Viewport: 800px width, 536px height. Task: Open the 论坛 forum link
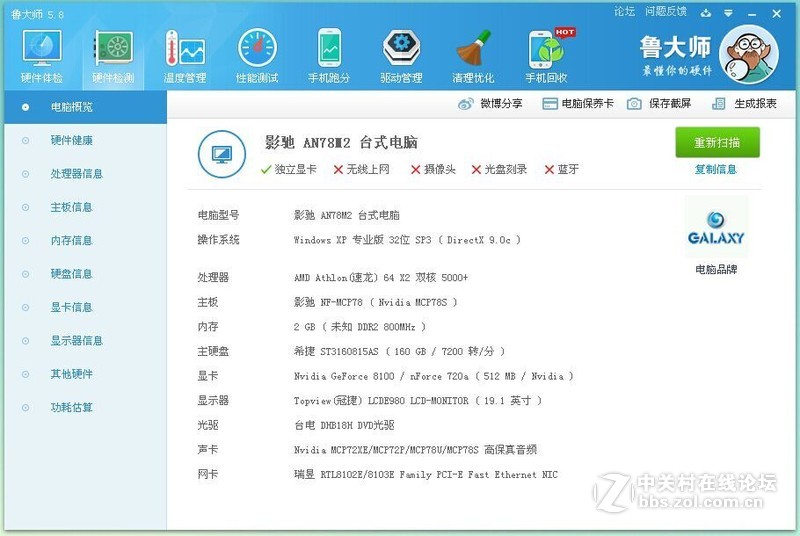coord(624,11)
